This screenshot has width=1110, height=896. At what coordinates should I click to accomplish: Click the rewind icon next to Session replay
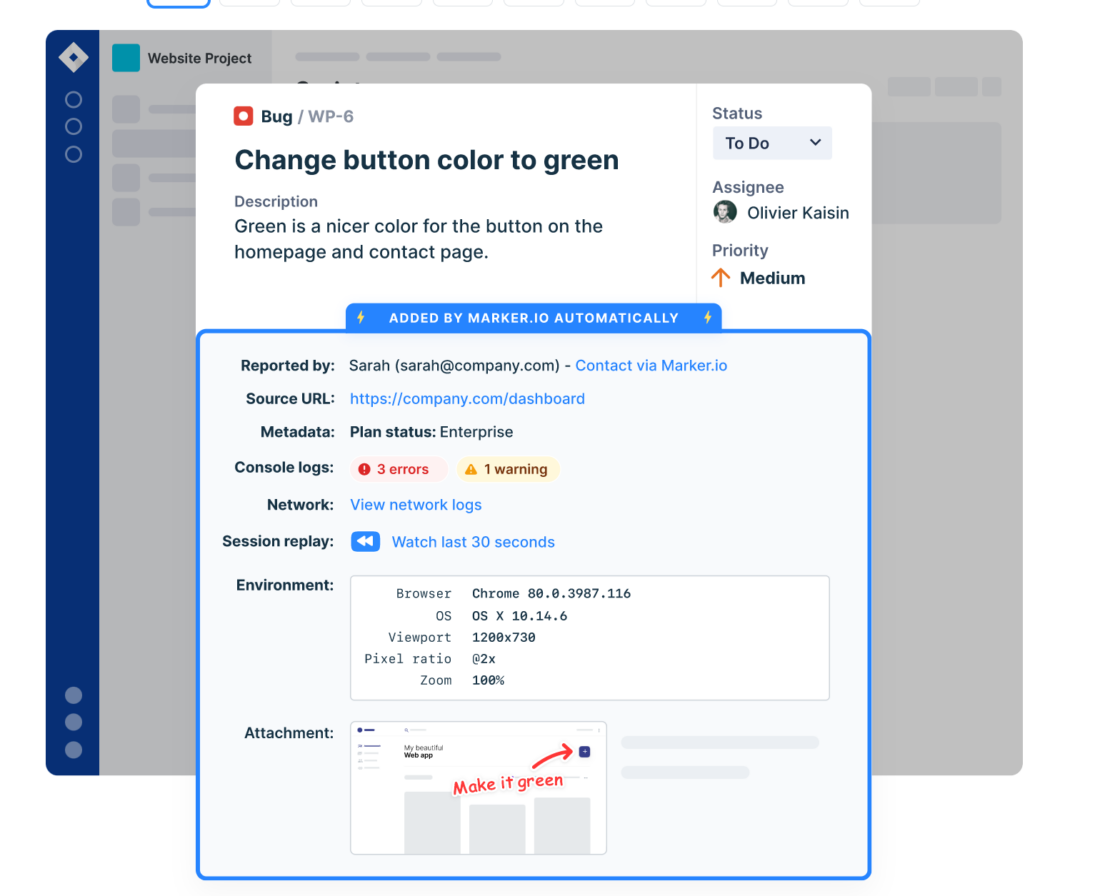click(x=365, y=541)
